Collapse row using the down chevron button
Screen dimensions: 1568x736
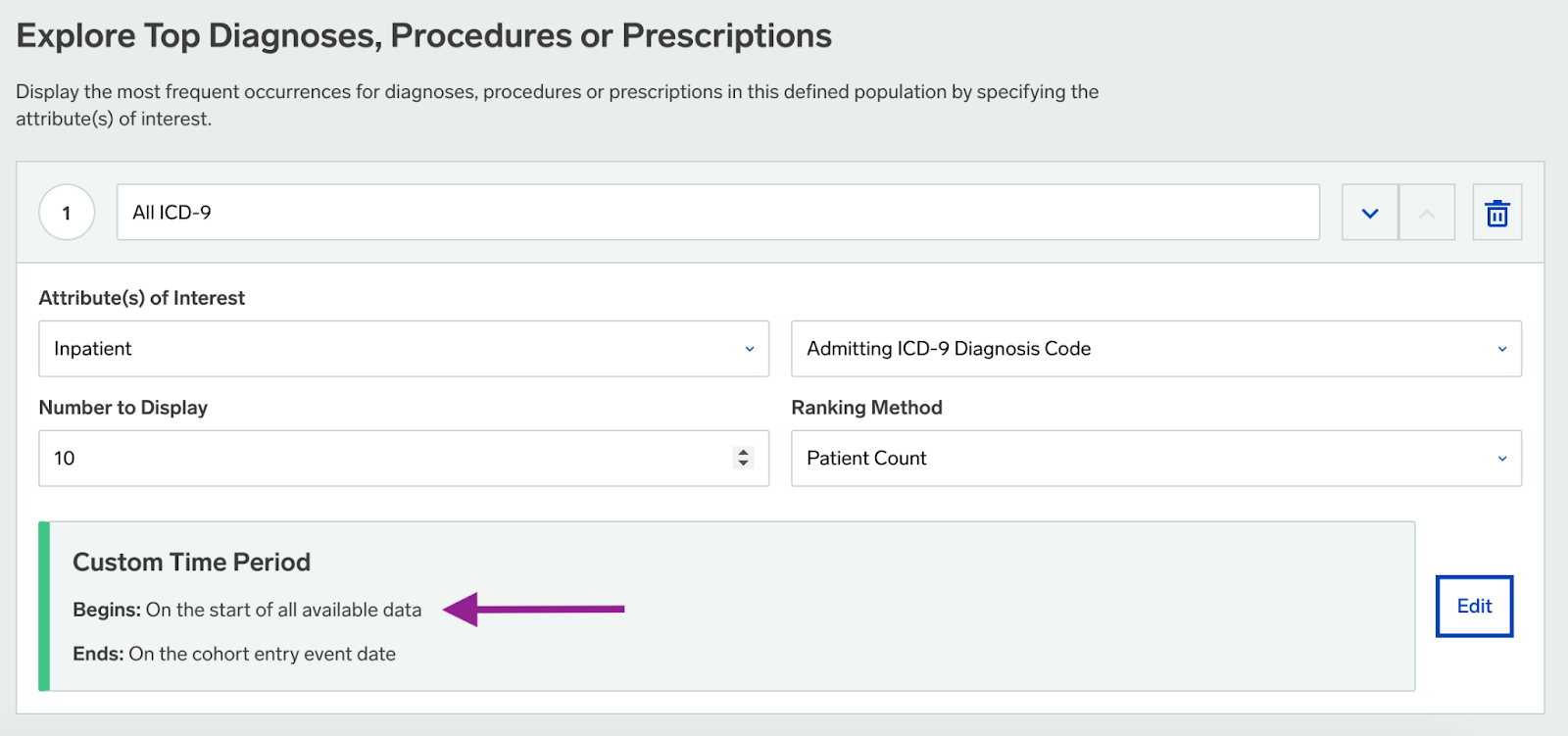(x=1370, y=213)
